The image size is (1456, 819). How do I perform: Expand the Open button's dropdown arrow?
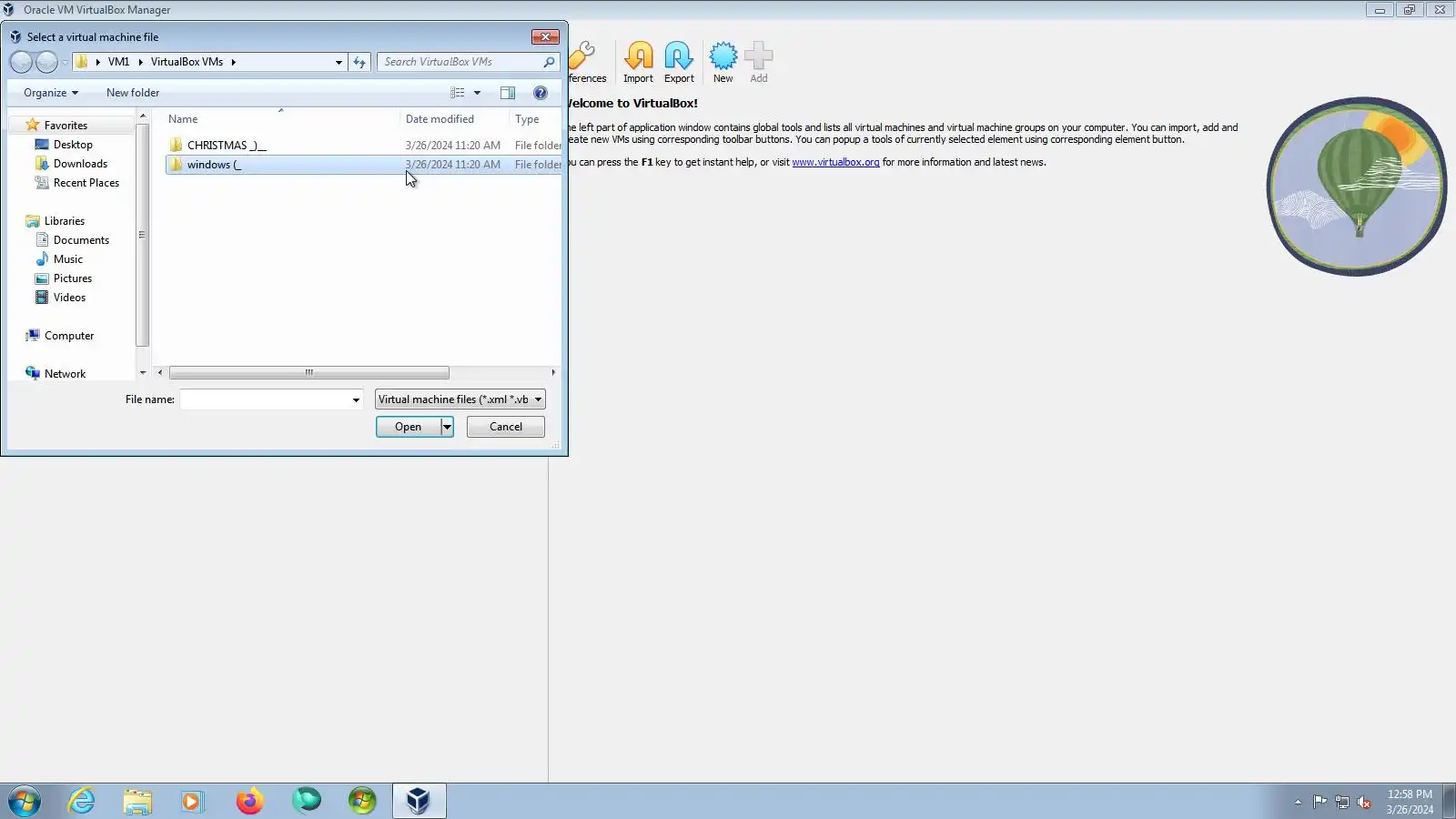[447, 427]
